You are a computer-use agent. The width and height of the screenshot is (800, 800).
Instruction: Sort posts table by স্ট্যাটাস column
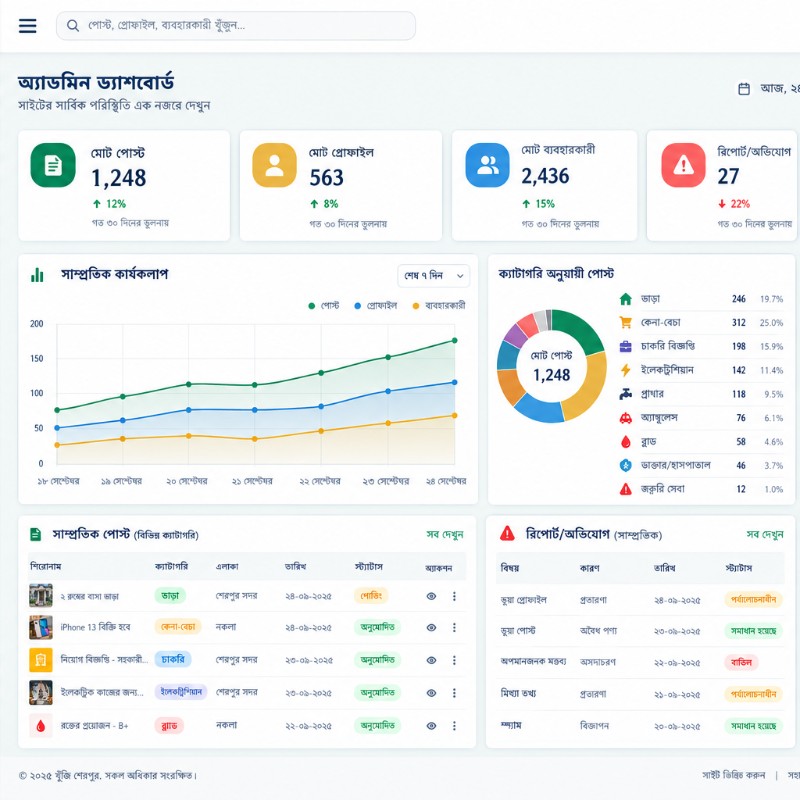[x=368, y=566]
